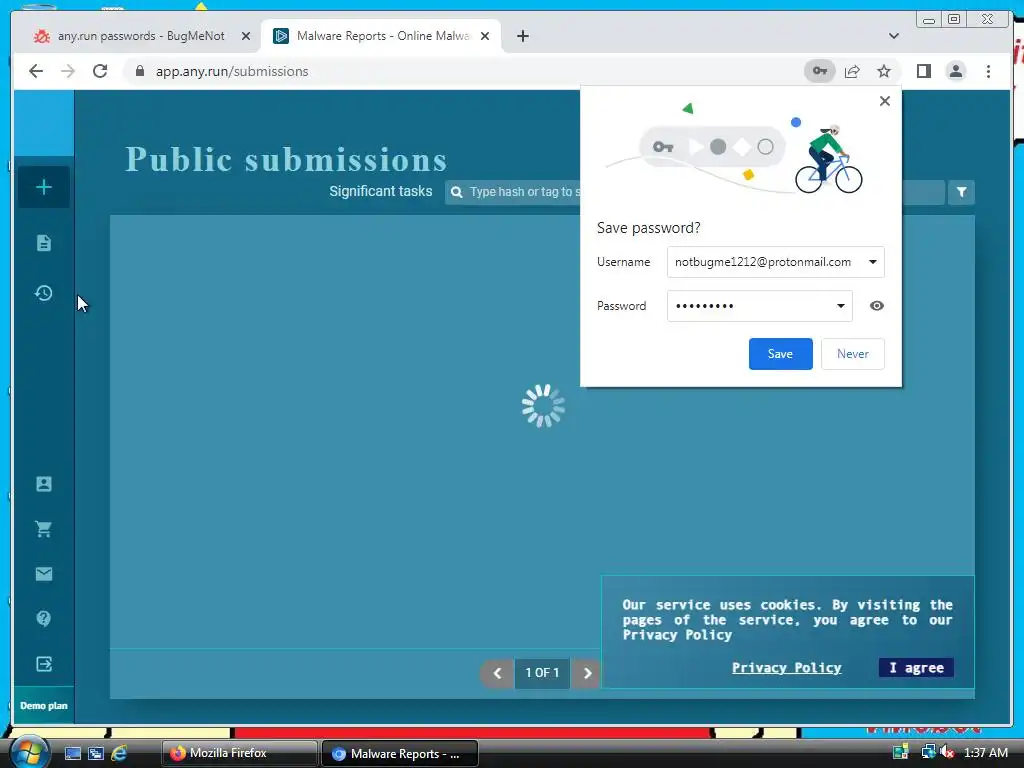Open the Chrome profile avatar icon
The image size is (1024, 768).
[x=955, y=71]
